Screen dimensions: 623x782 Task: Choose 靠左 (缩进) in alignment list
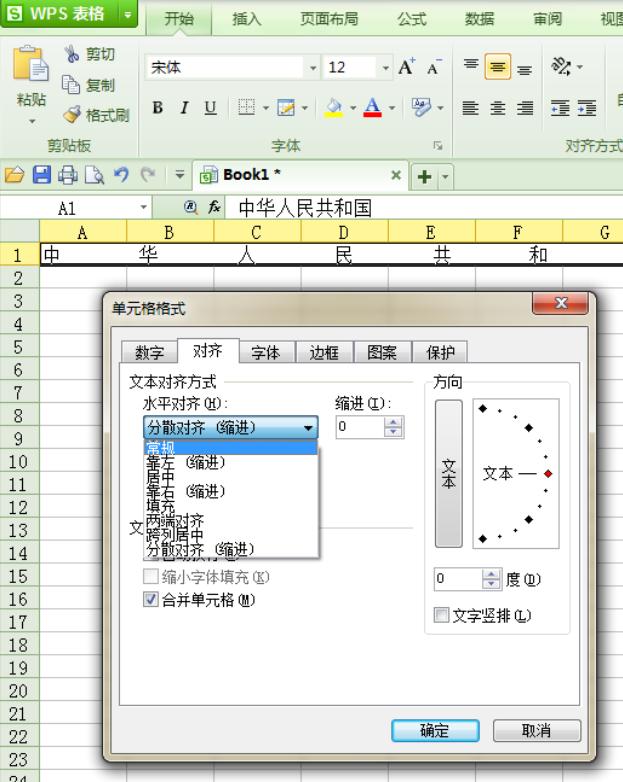231,462
